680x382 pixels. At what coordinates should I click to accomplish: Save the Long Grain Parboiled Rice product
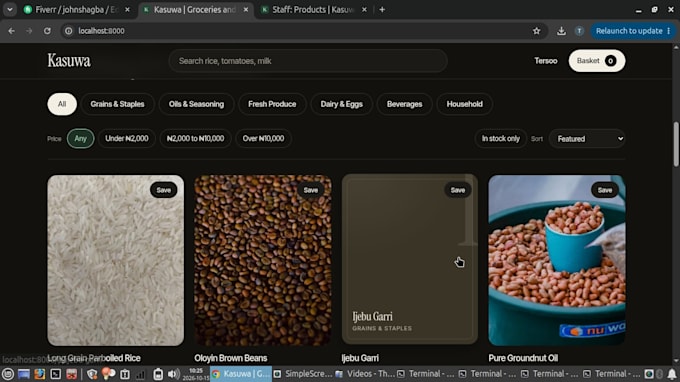click(x=163, y=190)
